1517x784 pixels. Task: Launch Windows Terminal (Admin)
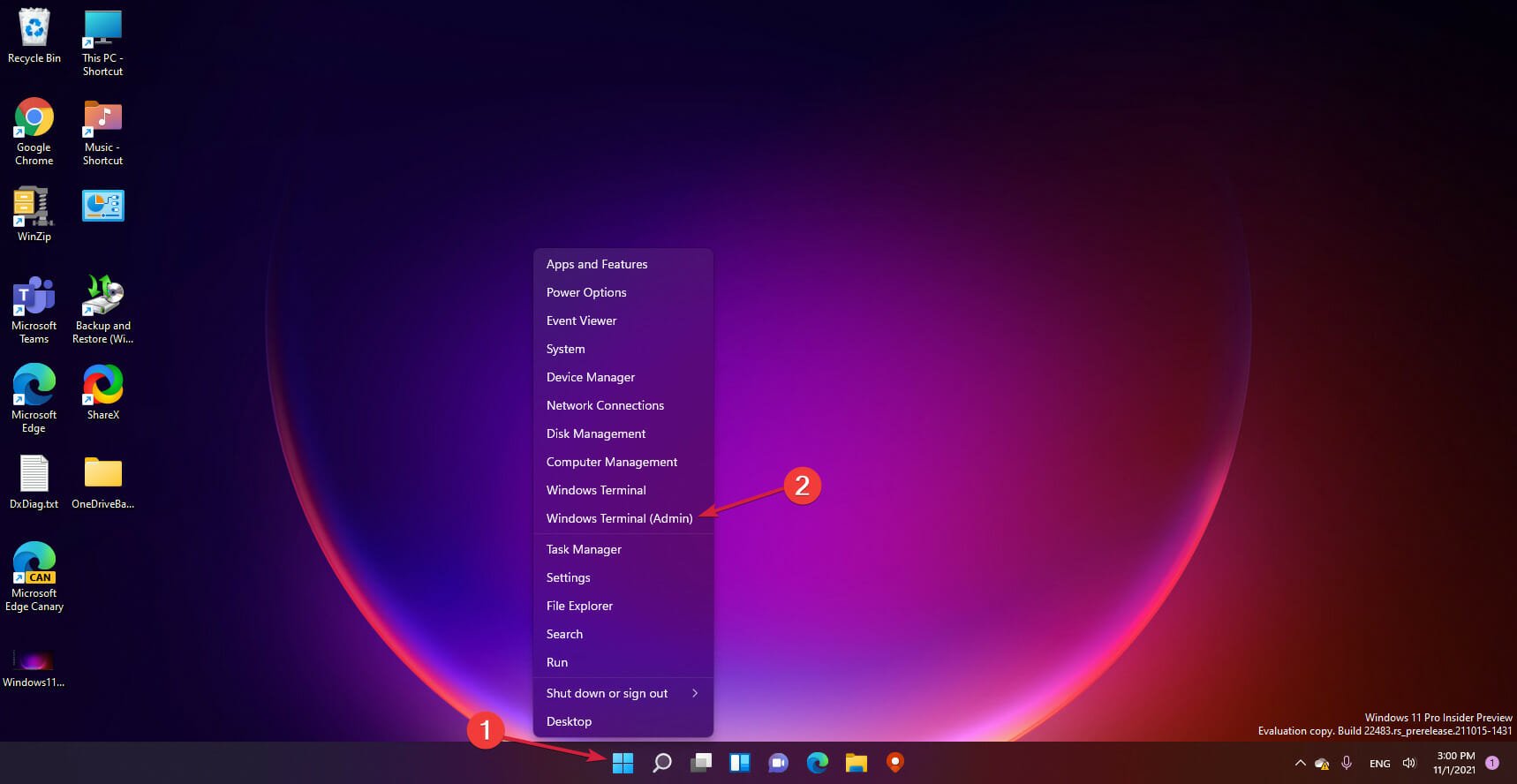point(623,518)
